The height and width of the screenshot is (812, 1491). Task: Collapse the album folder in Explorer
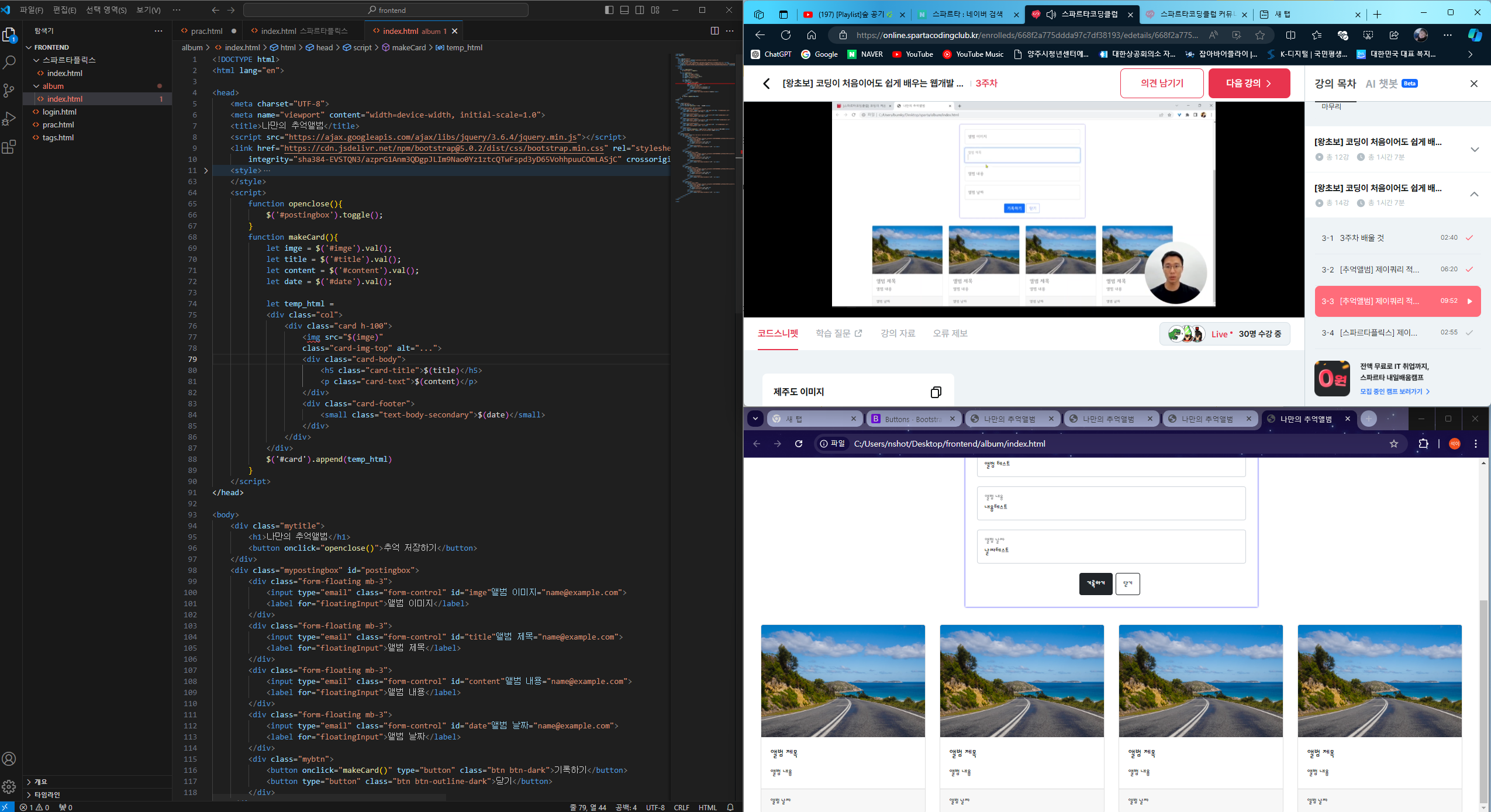click(x=36, y=86)
